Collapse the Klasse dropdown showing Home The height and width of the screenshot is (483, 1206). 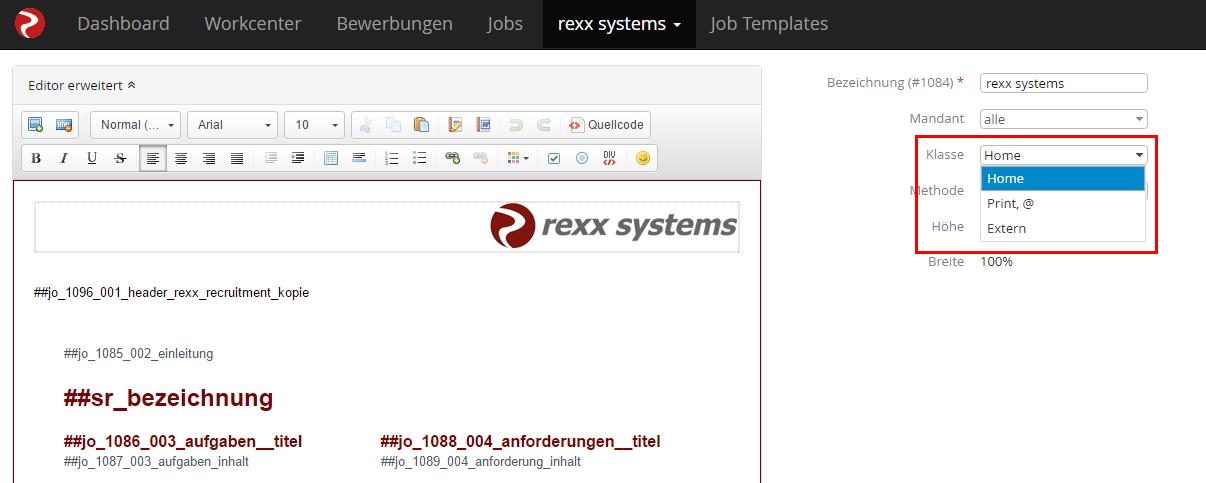click(1064, 155)
